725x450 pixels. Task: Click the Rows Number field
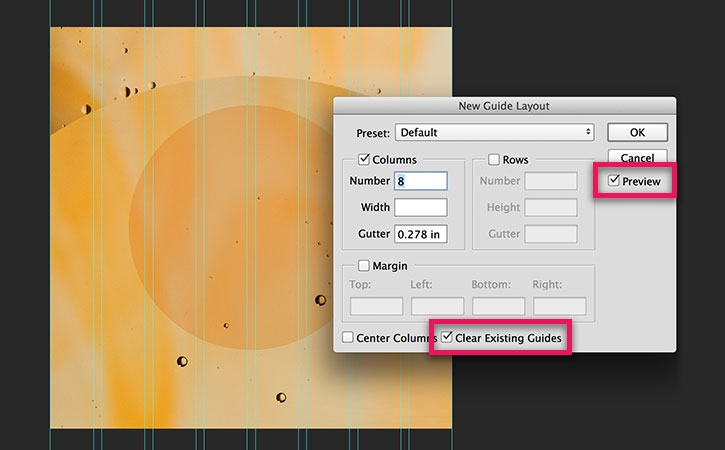click(551, 181)
